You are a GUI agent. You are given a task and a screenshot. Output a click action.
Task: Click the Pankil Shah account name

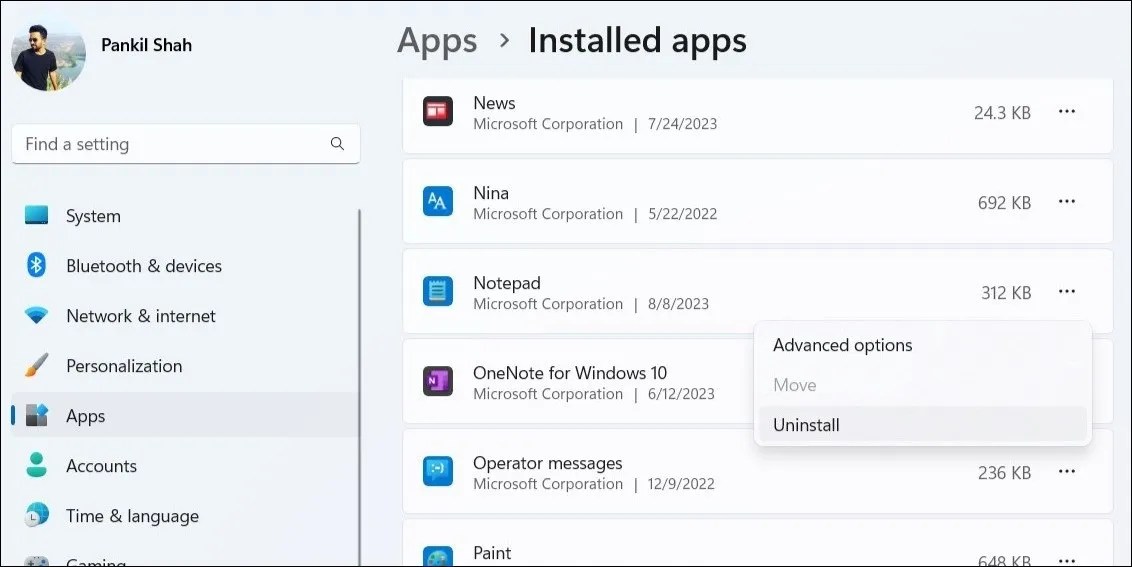coord(147,45)
